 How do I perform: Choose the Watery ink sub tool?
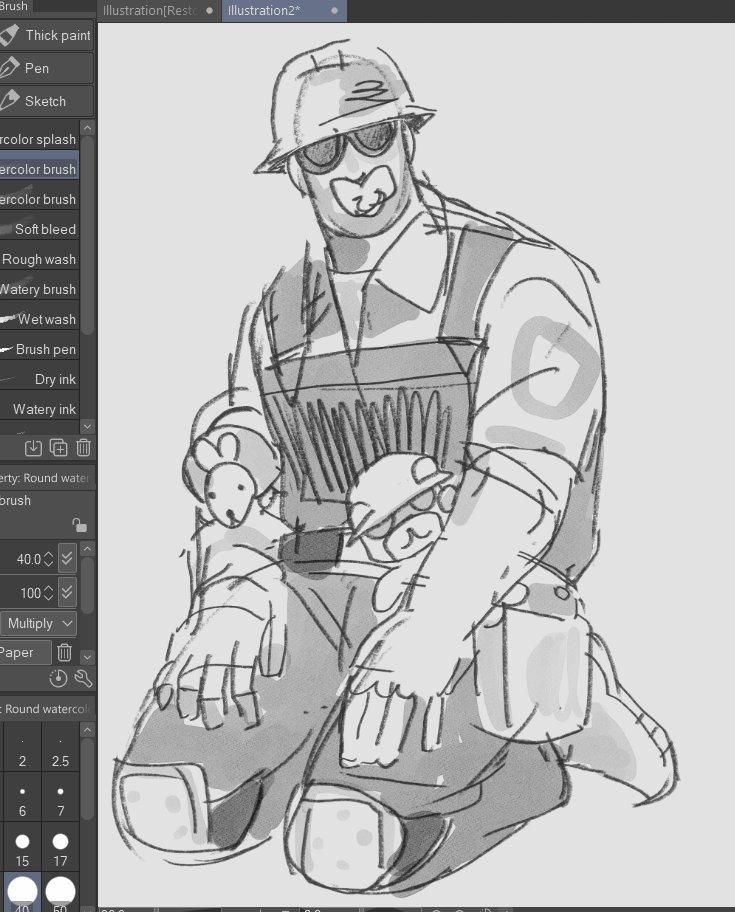[40, 409]
